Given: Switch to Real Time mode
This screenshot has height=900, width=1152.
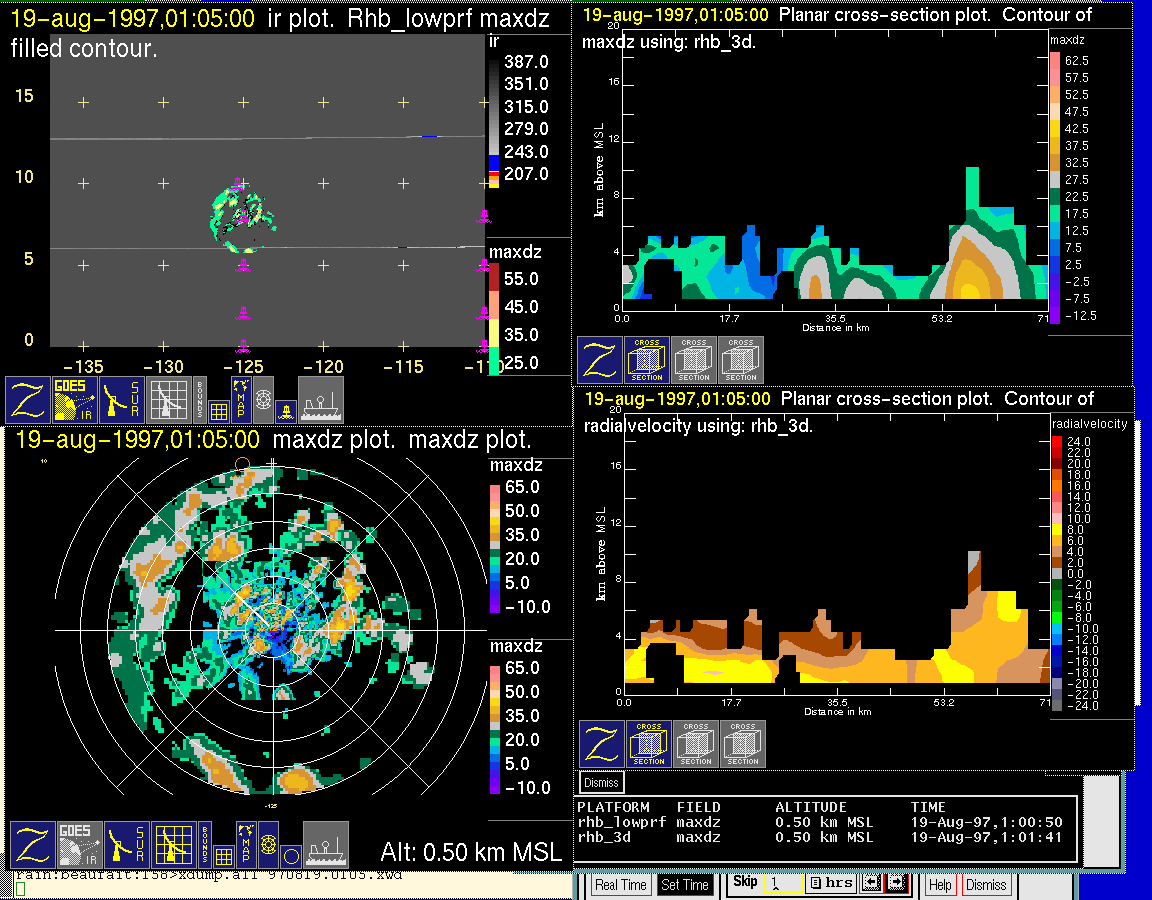Looking at the screenshot, I should [621, 885].
